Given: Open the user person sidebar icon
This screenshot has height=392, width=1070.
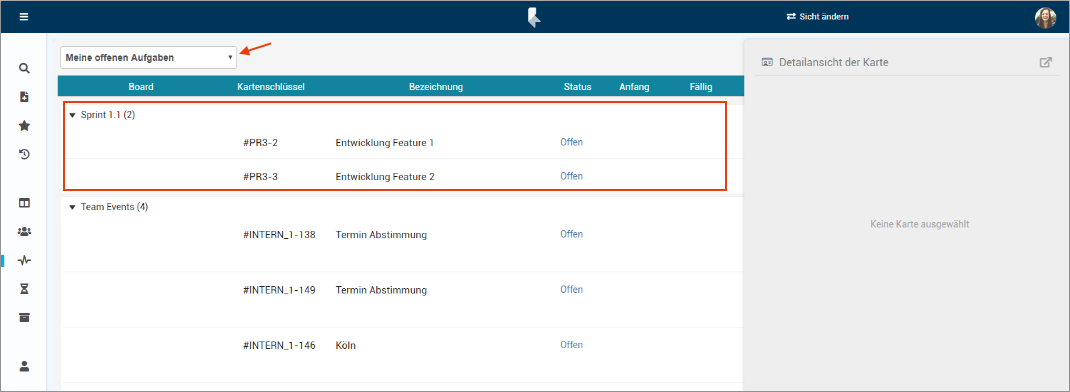Looking at the screenshot, I should (24, 366).
